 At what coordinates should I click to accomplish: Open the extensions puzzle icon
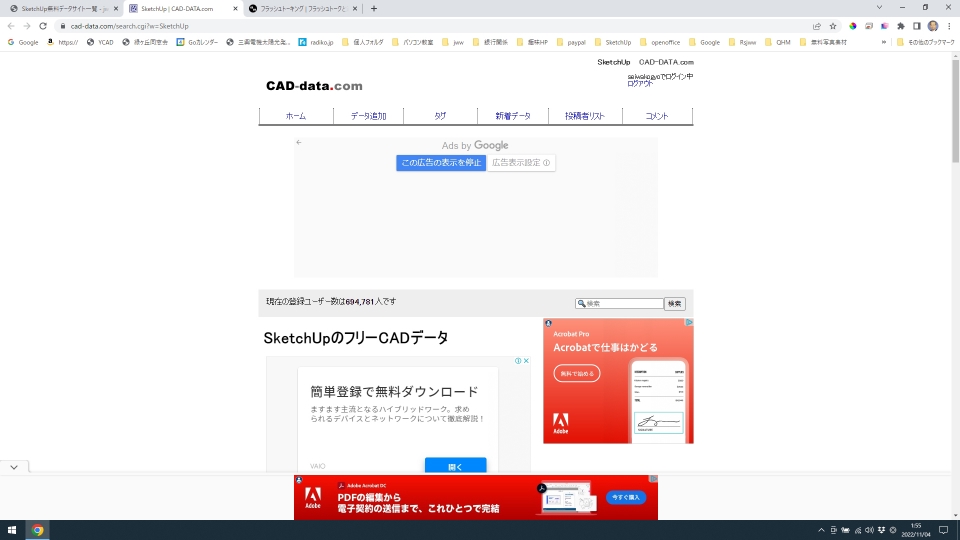click(901, 26)
